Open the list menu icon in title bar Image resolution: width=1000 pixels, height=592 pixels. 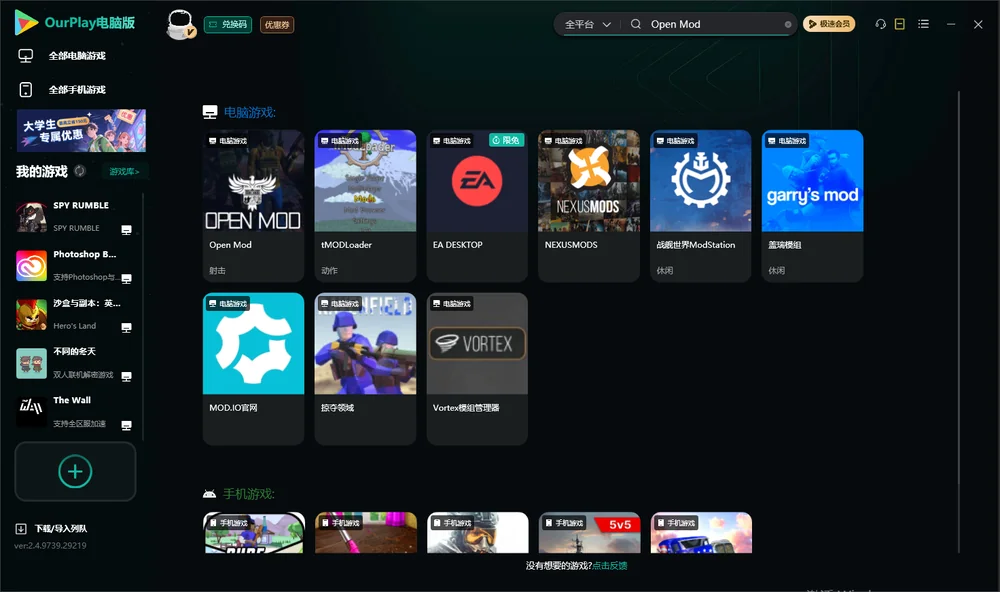point(923,24)
